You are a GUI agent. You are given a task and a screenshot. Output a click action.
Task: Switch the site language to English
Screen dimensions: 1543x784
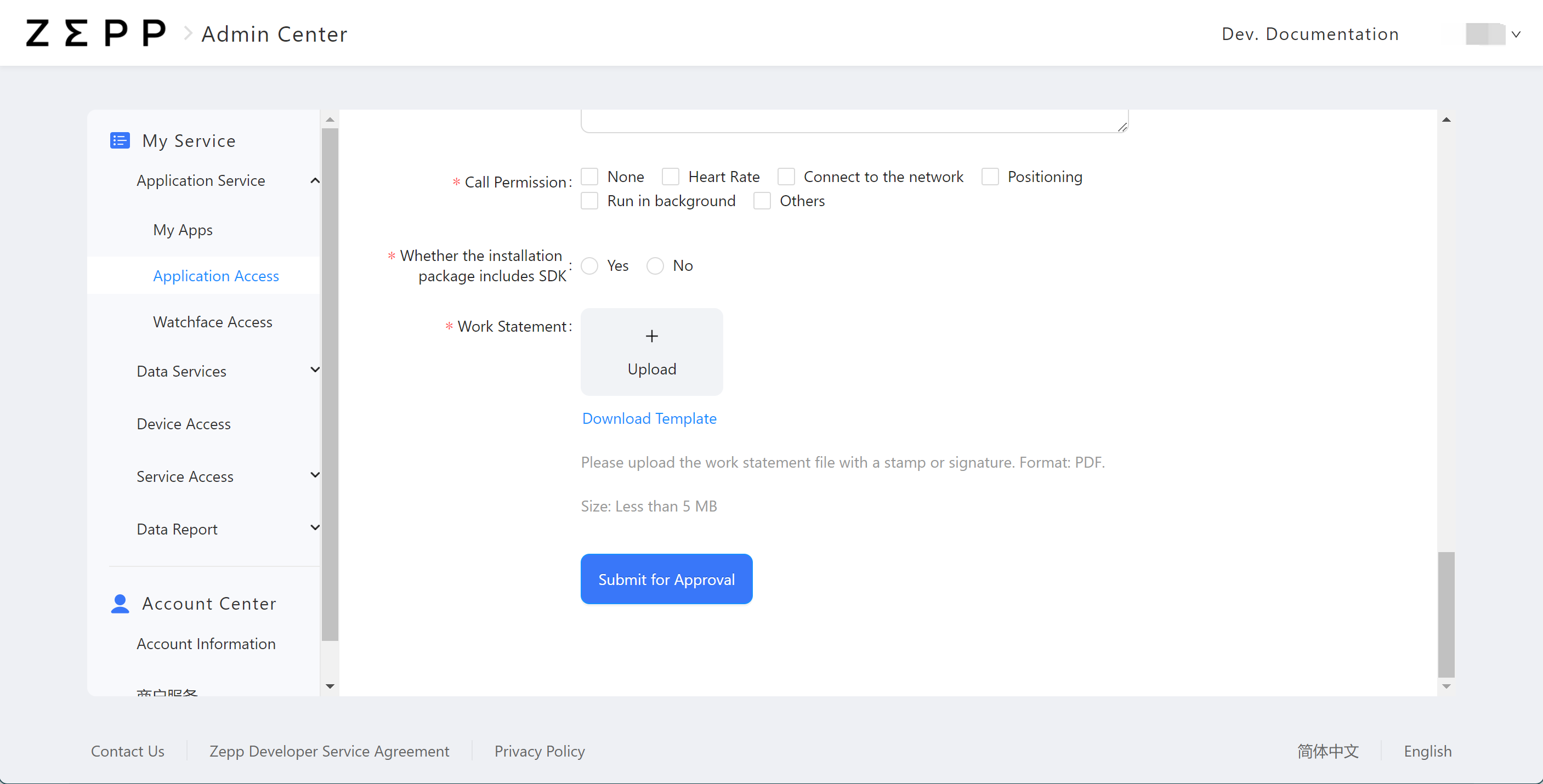(1427, 751)
